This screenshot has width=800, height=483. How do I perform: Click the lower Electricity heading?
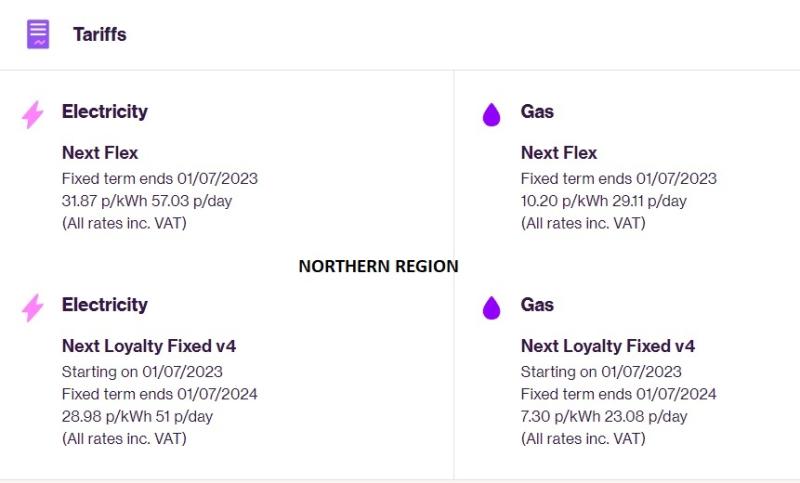105,305
